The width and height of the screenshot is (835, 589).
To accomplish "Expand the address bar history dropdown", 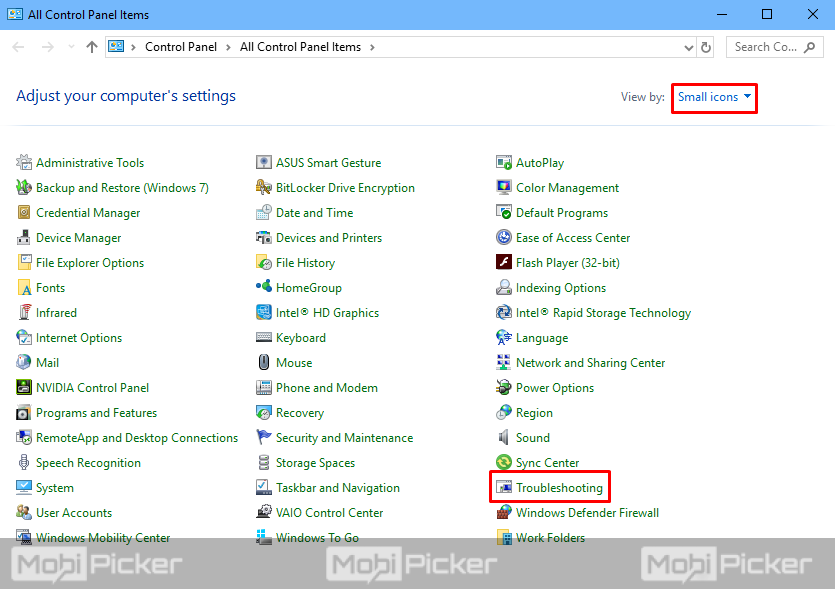I will [689, 47].
